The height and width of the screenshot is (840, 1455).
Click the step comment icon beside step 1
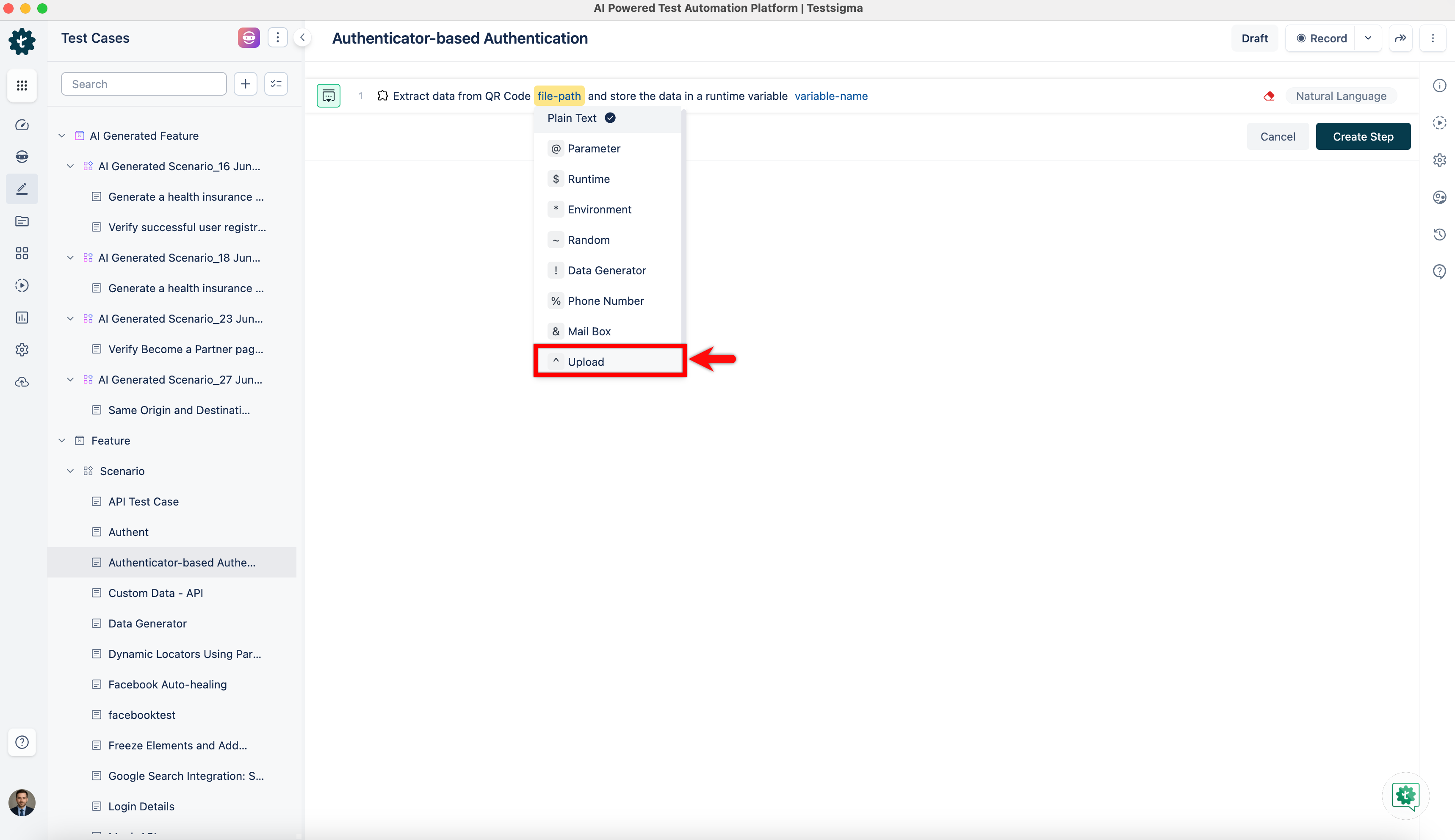(x=328, y=96)
